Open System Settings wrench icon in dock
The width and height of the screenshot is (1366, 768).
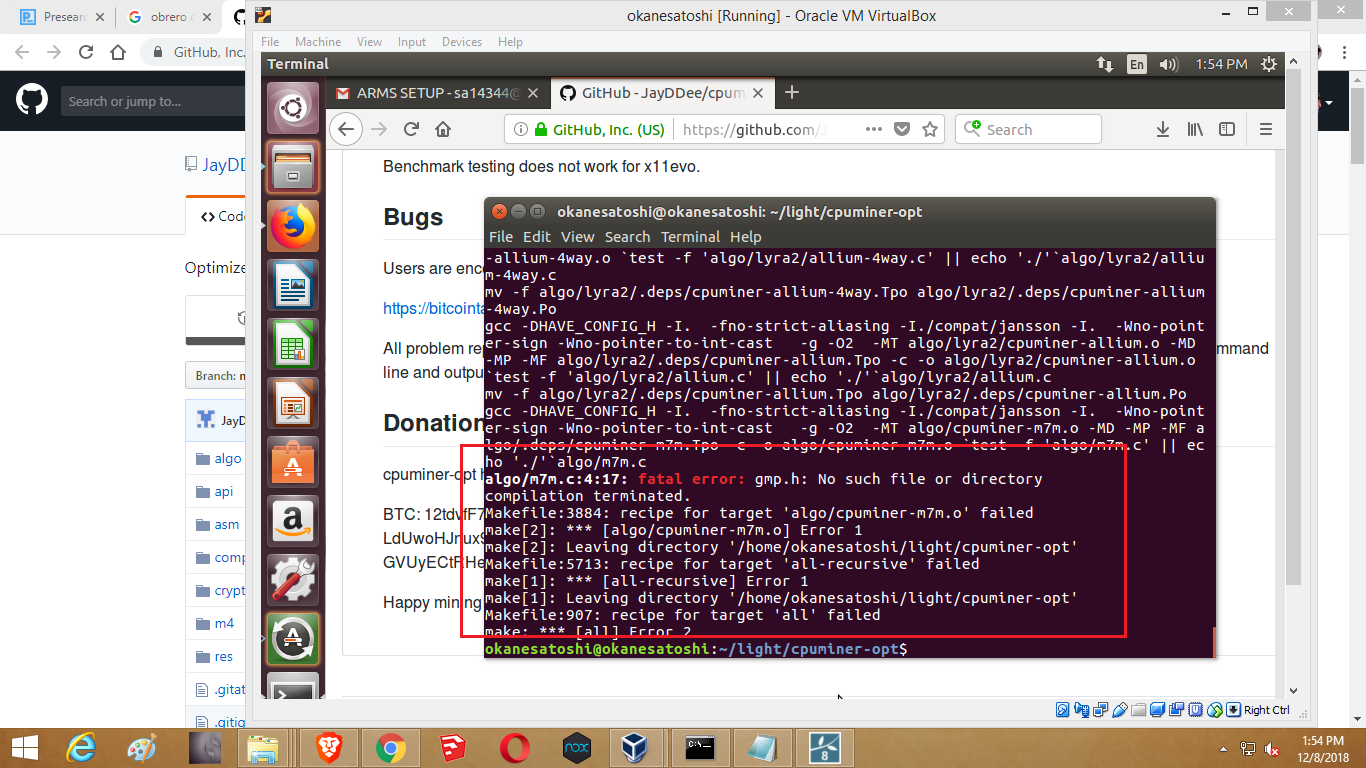293,579
